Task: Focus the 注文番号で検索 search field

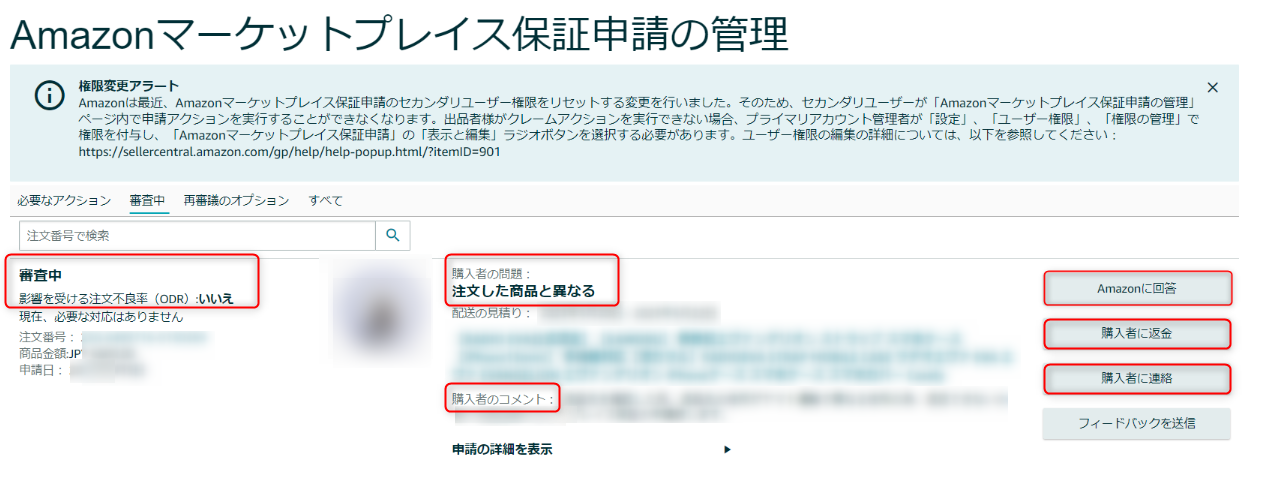Action: coord(197,236)
